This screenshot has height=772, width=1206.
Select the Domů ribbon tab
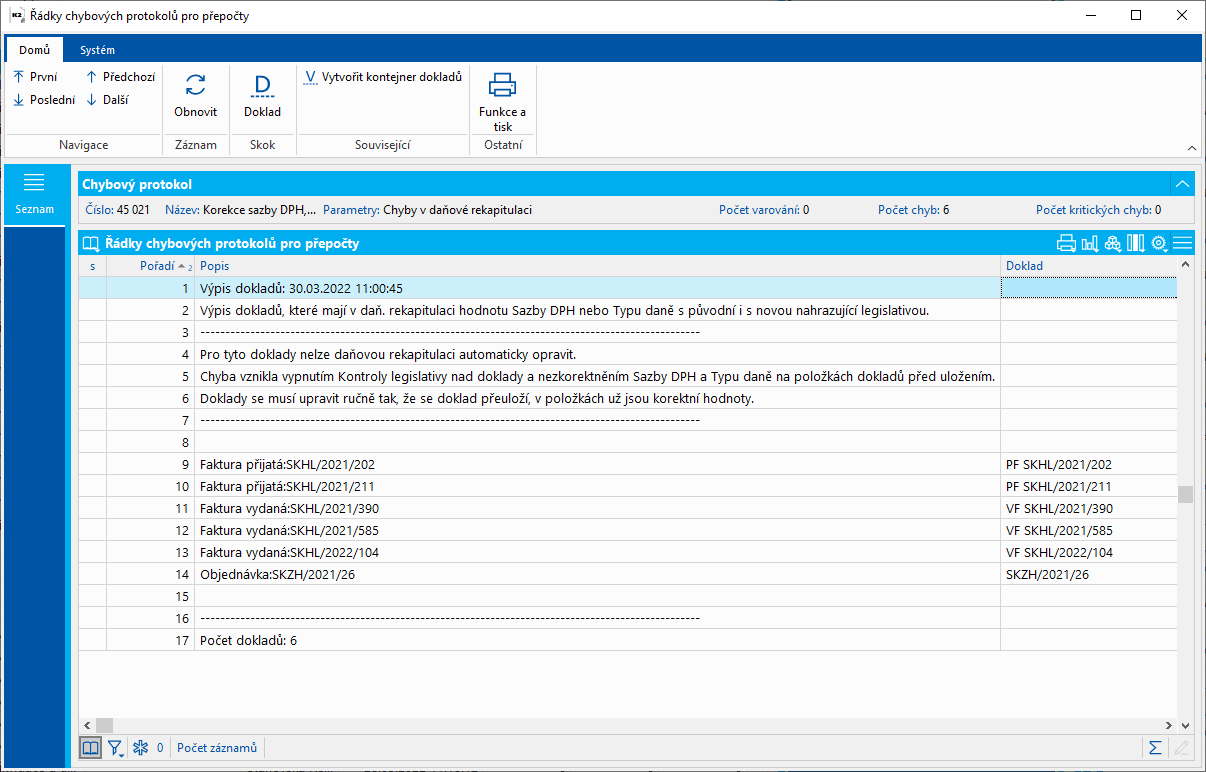(x=34, y=50)
